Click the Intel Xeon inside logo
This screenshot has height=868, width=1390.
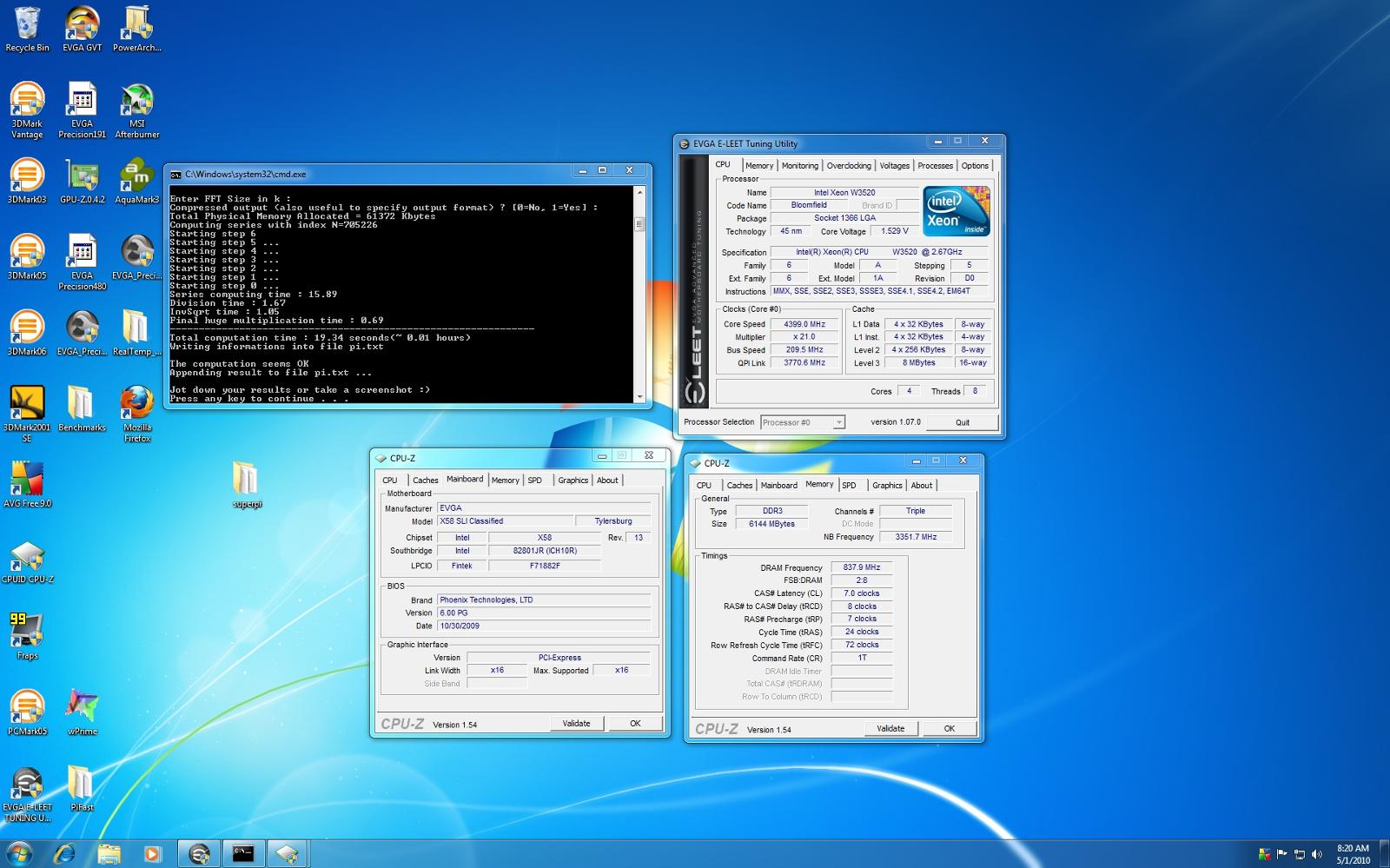[x=956, y=211]
